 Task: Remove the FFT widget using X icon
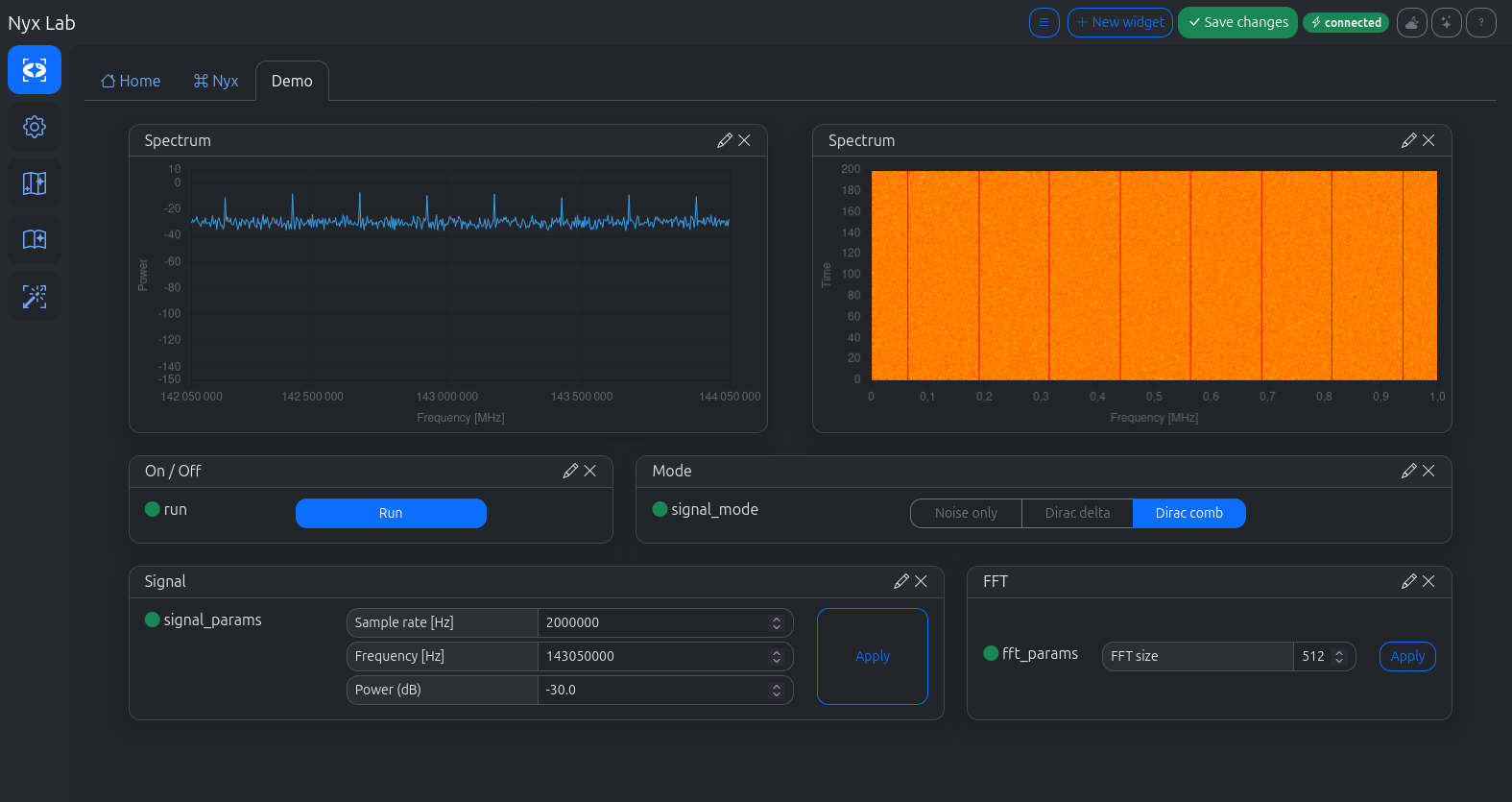(x=1428, y=581)
